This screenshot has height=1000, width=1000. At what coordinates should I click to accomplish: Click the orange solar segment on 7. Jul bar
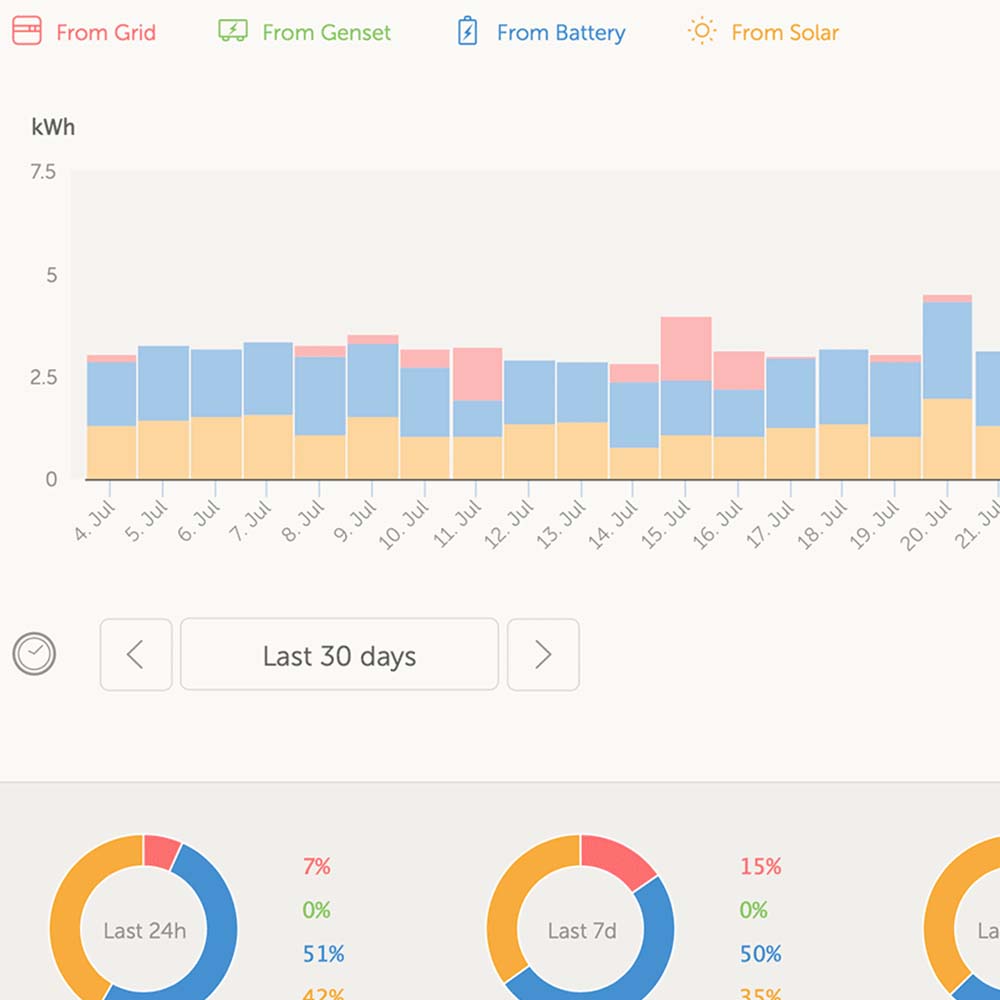[268, 446]
